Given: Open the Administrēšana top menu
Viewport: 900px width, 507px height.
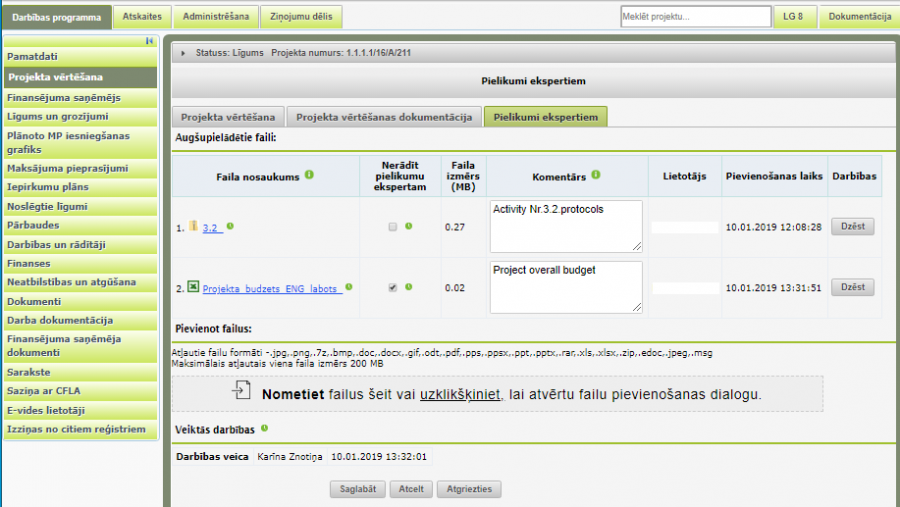Looking at the screenshot, I should [x=214, y=16].
